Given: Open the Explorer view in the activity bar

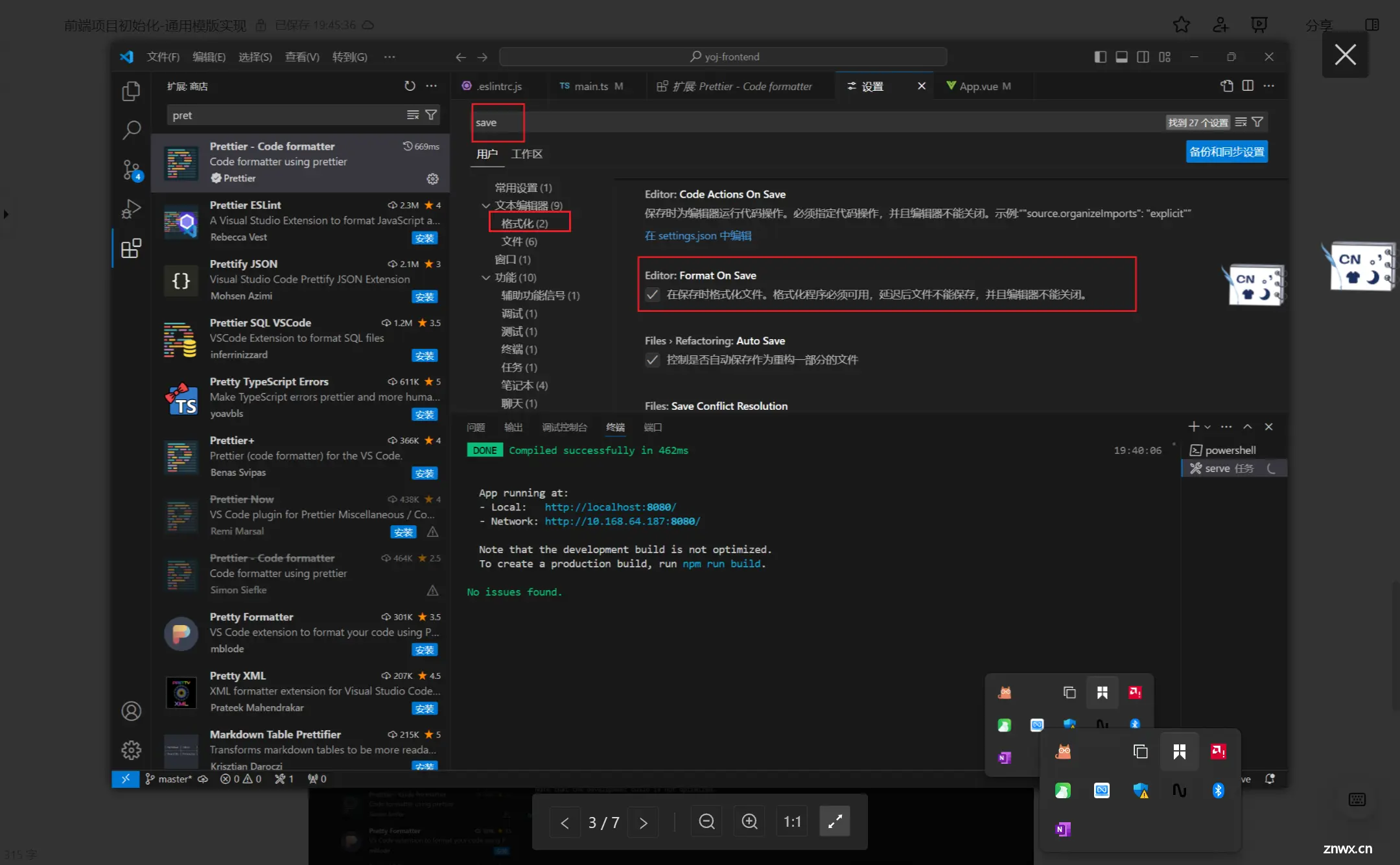Looking at the screenshot, I should pyautogui.click(x=131, y=91).
